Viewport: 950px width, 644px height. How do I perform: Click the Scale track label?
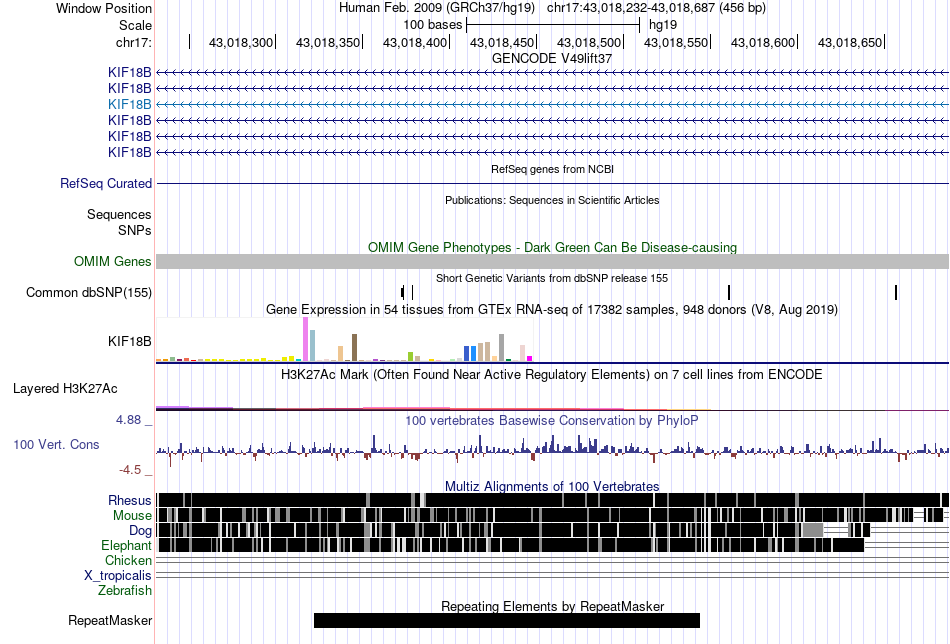[135, 25]
